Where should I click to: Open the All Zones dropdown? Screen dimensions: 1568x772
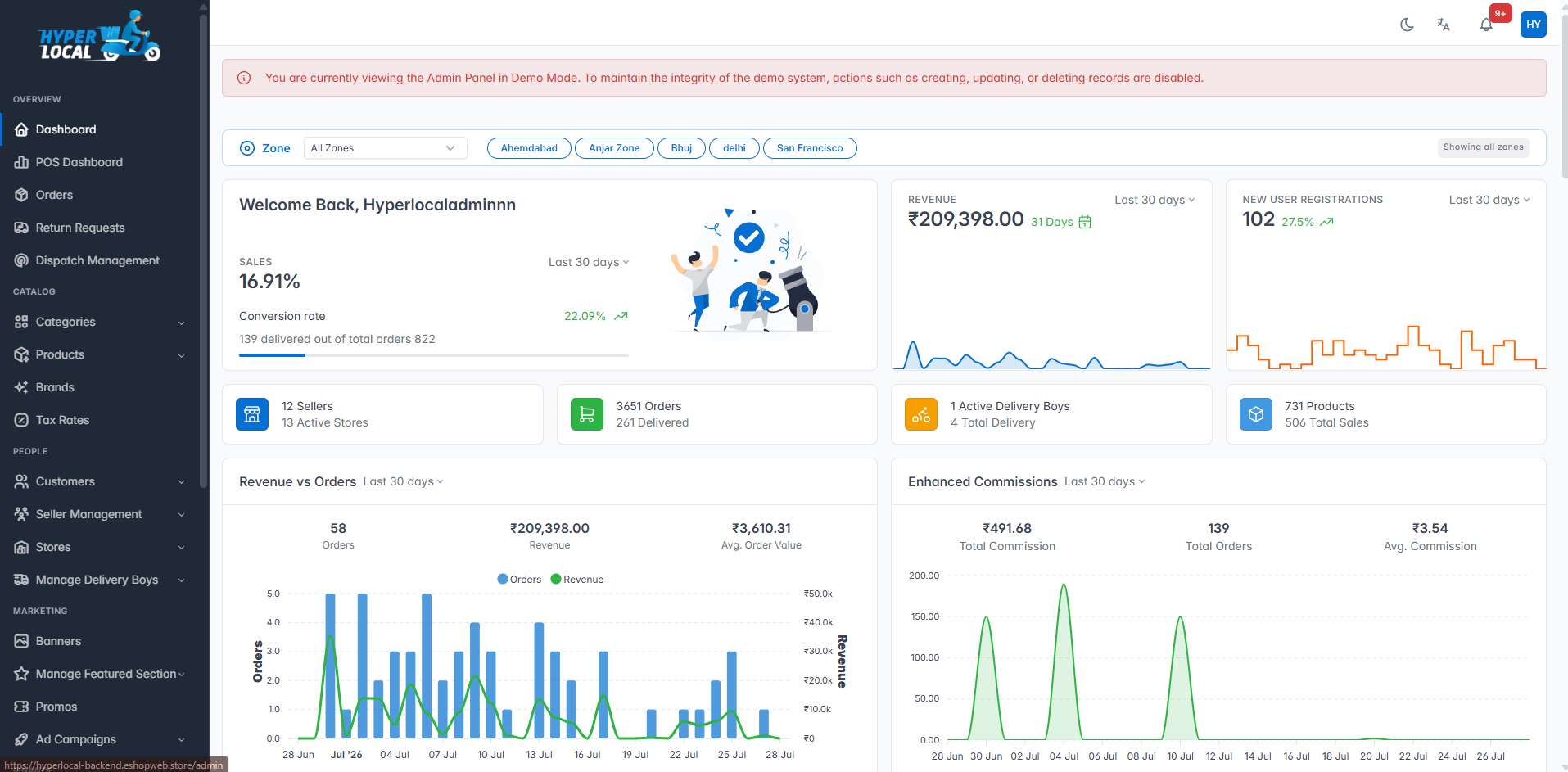385,148
